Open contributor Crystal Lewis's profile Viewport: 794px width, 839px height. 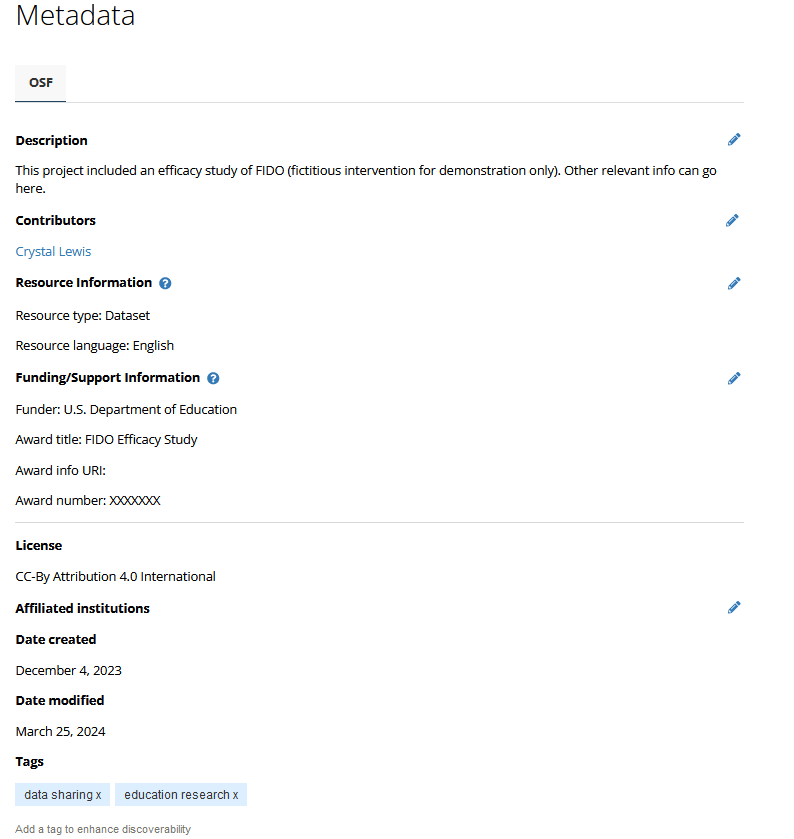[53, 252]
